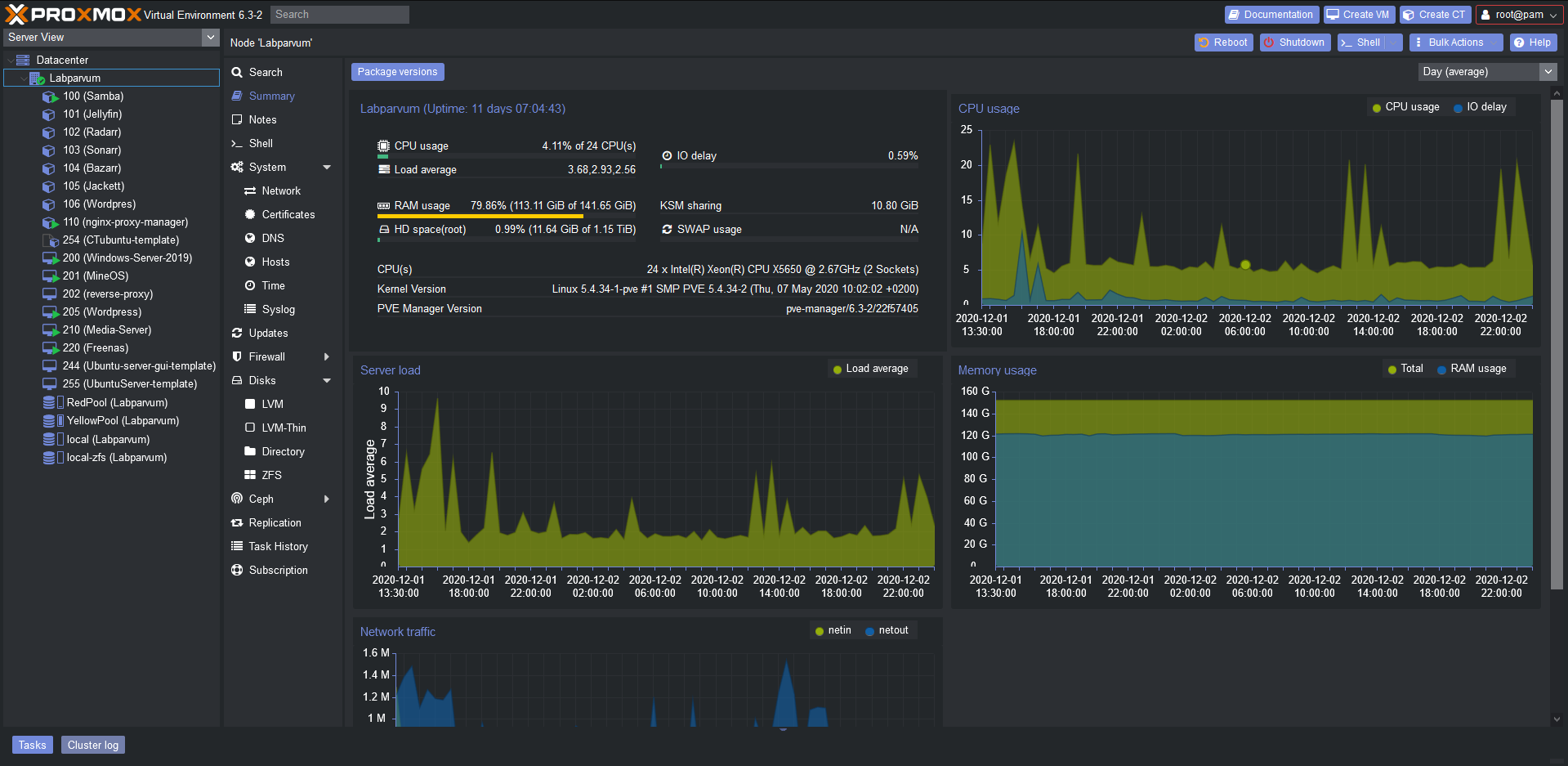Click the ZFS grid icon
Viewport: 1568px width, 766px height.
[250, 475]
